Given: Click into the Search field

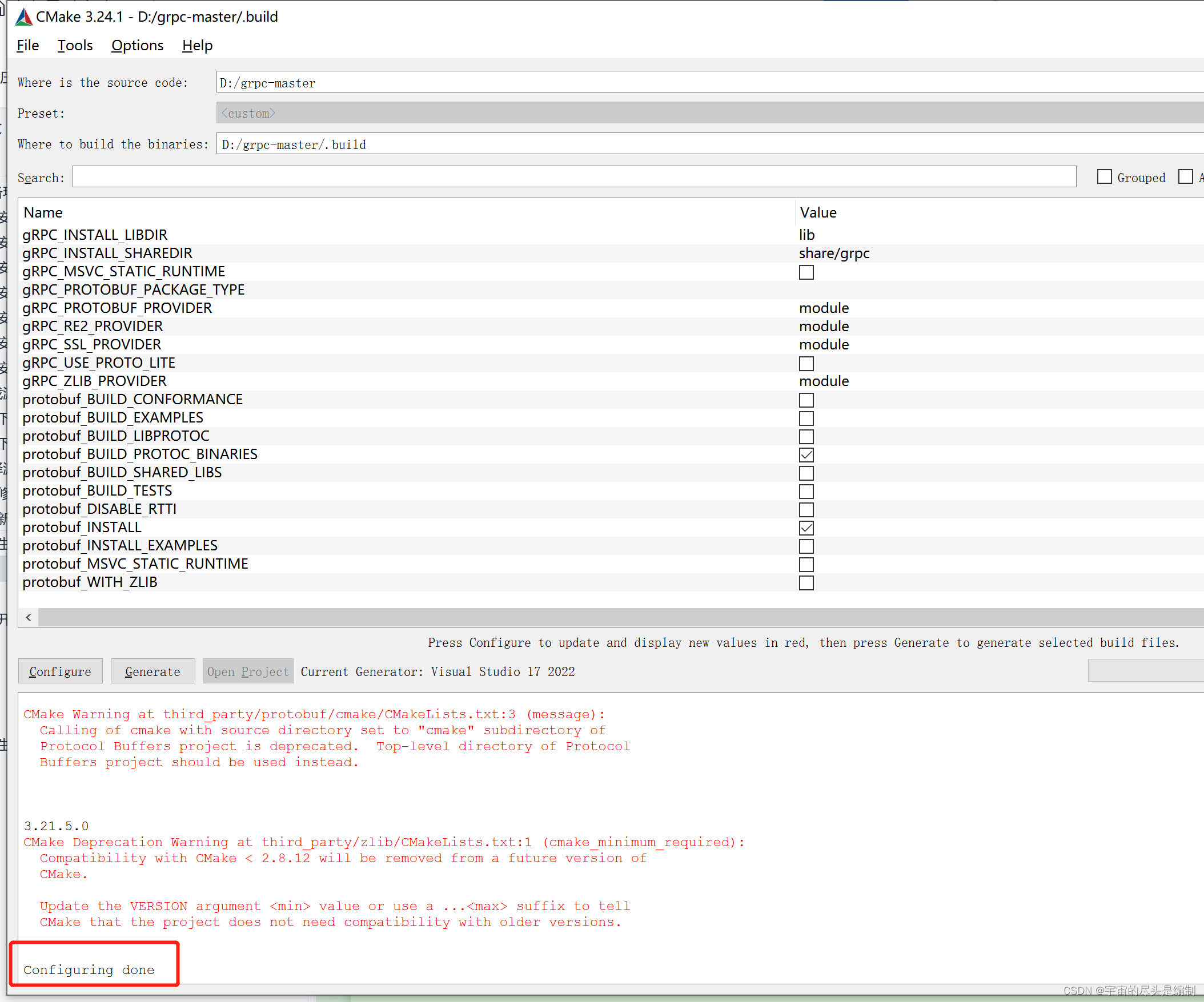Looking at the screenshot, I should (573, 177).
